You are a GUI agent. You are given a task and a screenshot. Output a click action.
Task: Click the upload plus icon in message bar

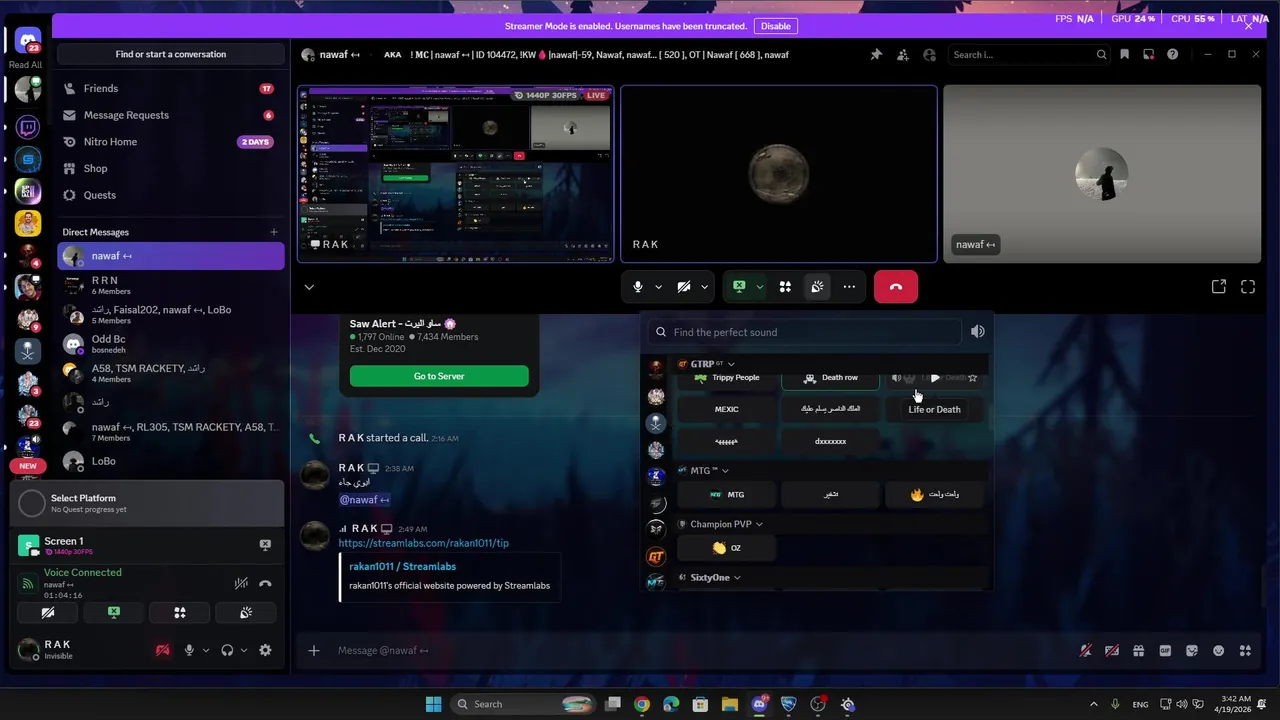[x=314, y=651]
